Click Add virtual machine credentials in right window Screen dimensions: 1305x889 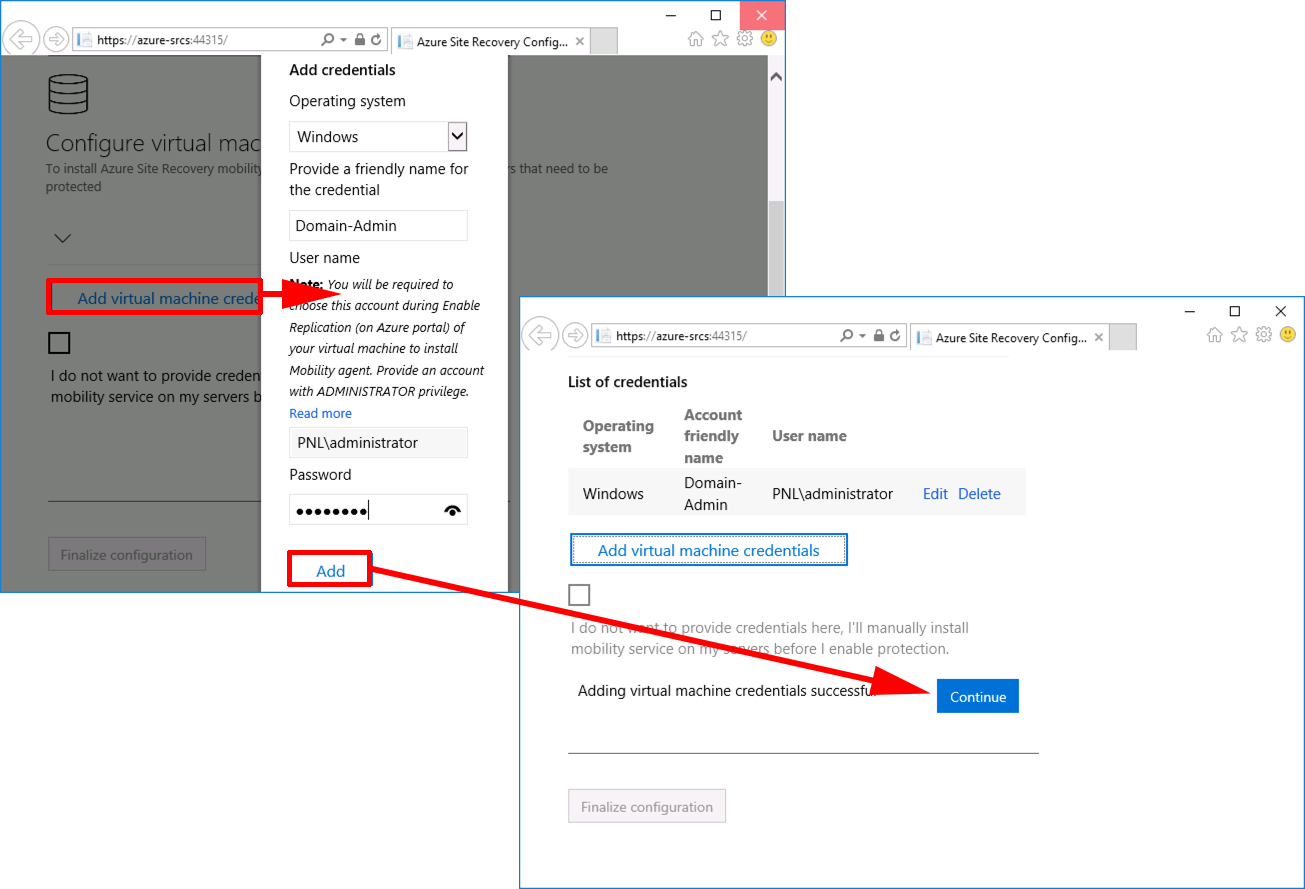point(709,550)
